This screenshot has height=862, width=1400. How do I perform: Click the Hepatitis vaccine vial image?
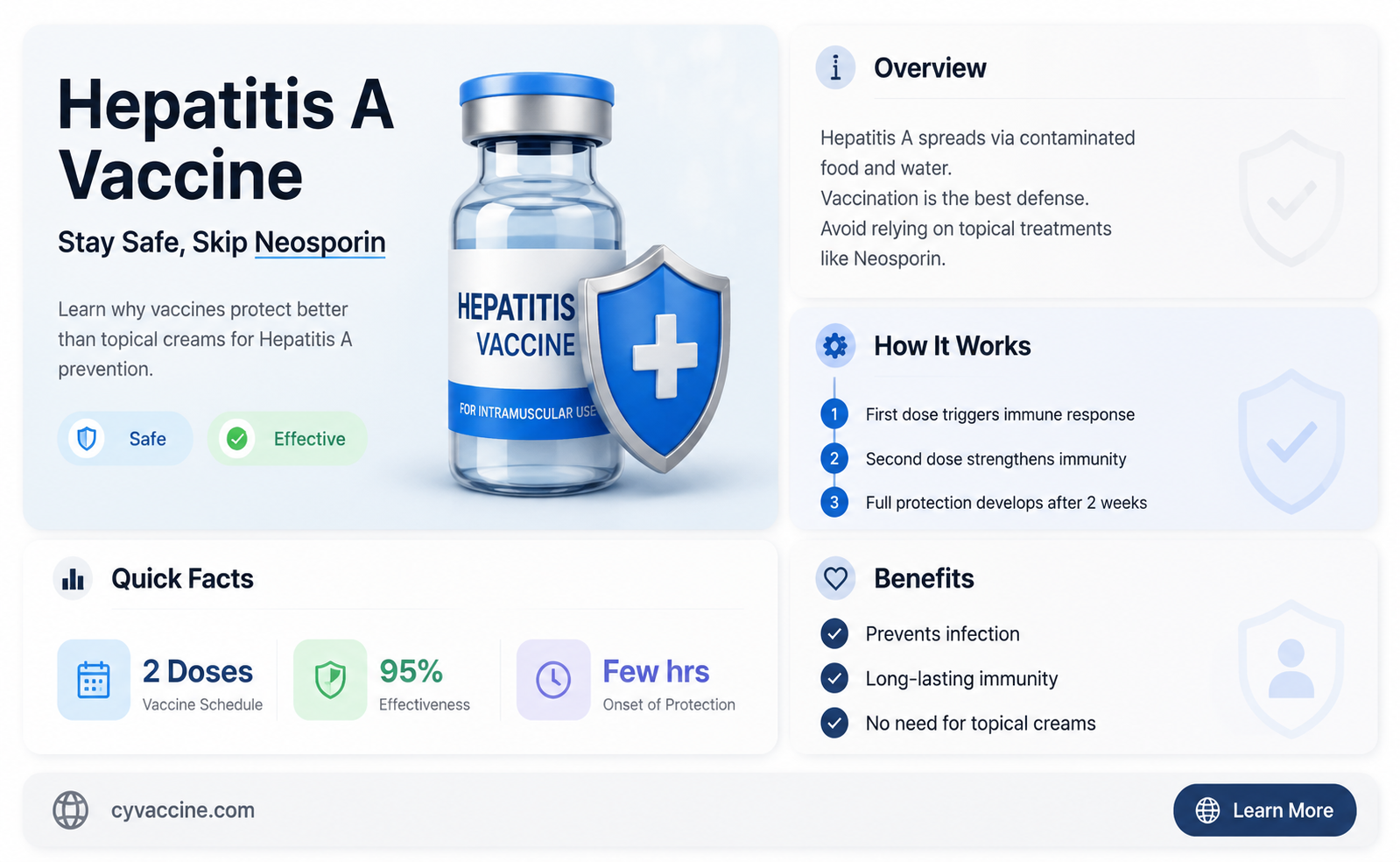(535, 285)
